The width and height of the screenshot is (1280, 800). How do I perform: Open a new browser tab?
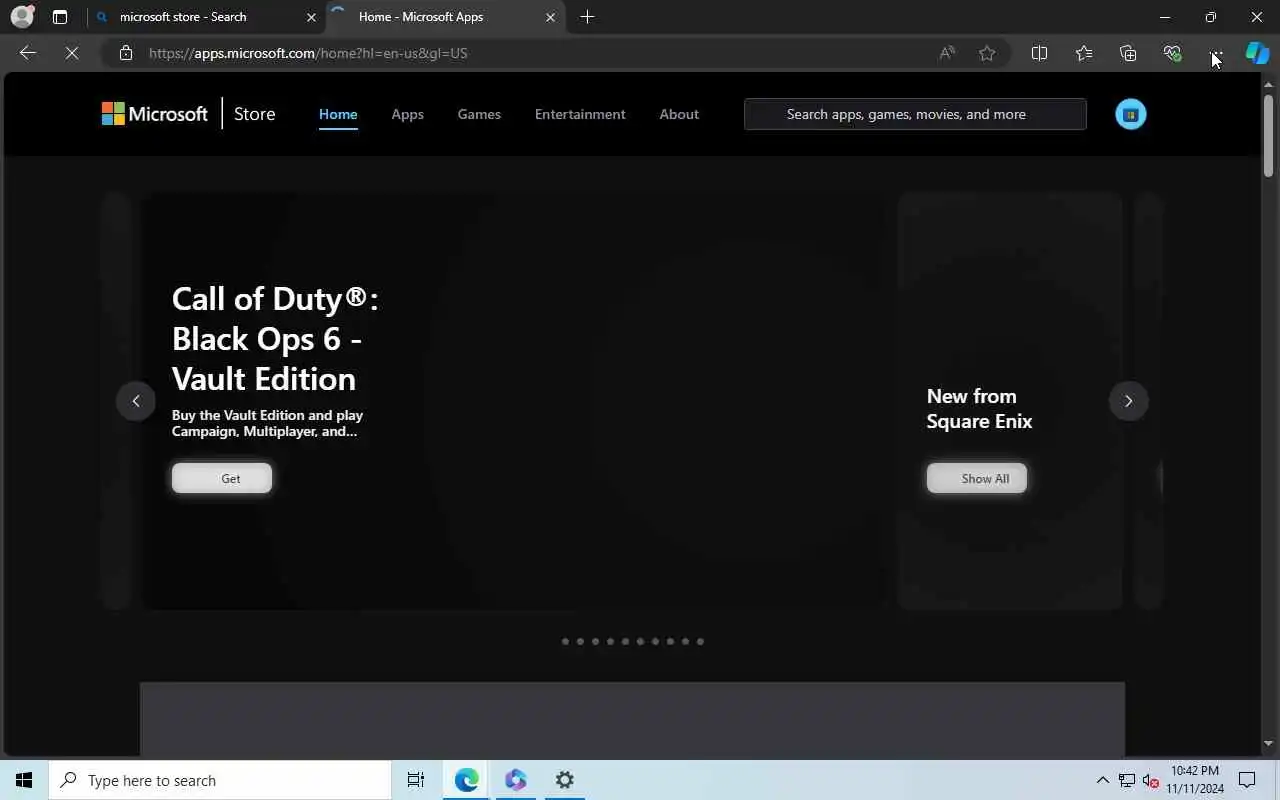[587, 17]
